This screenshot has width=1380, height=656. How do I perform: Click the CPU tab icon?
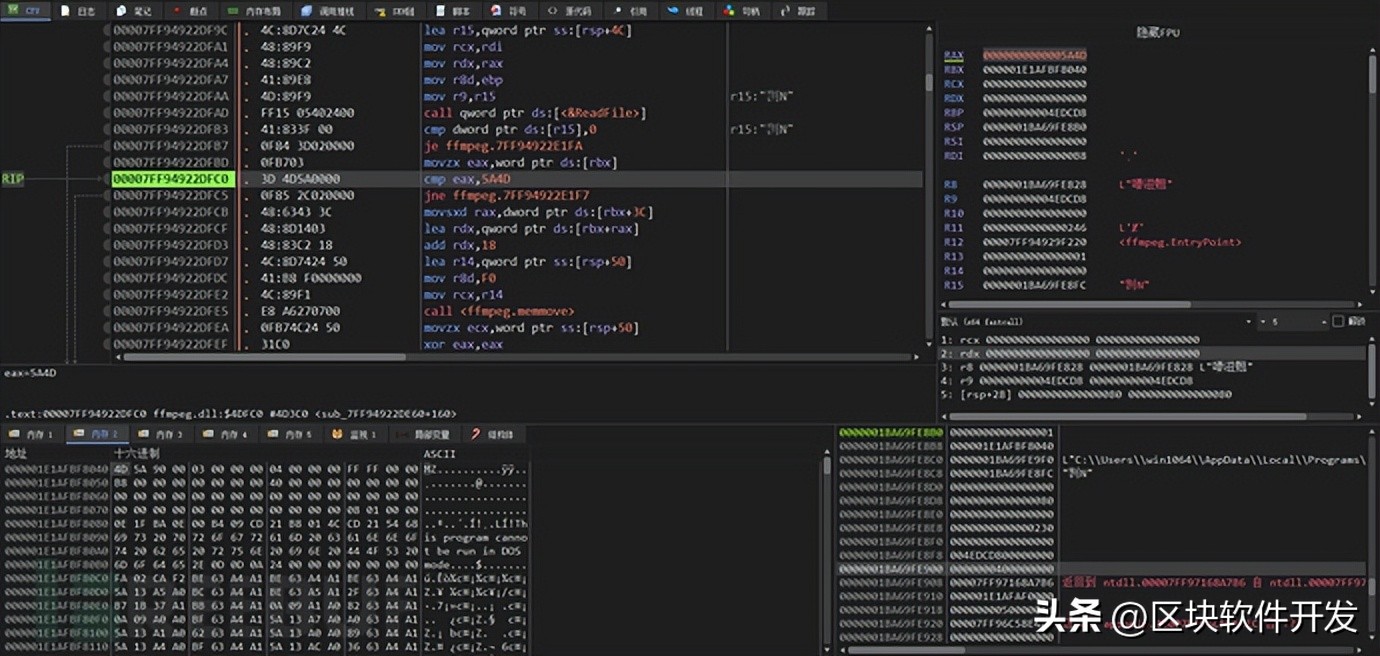11,11
